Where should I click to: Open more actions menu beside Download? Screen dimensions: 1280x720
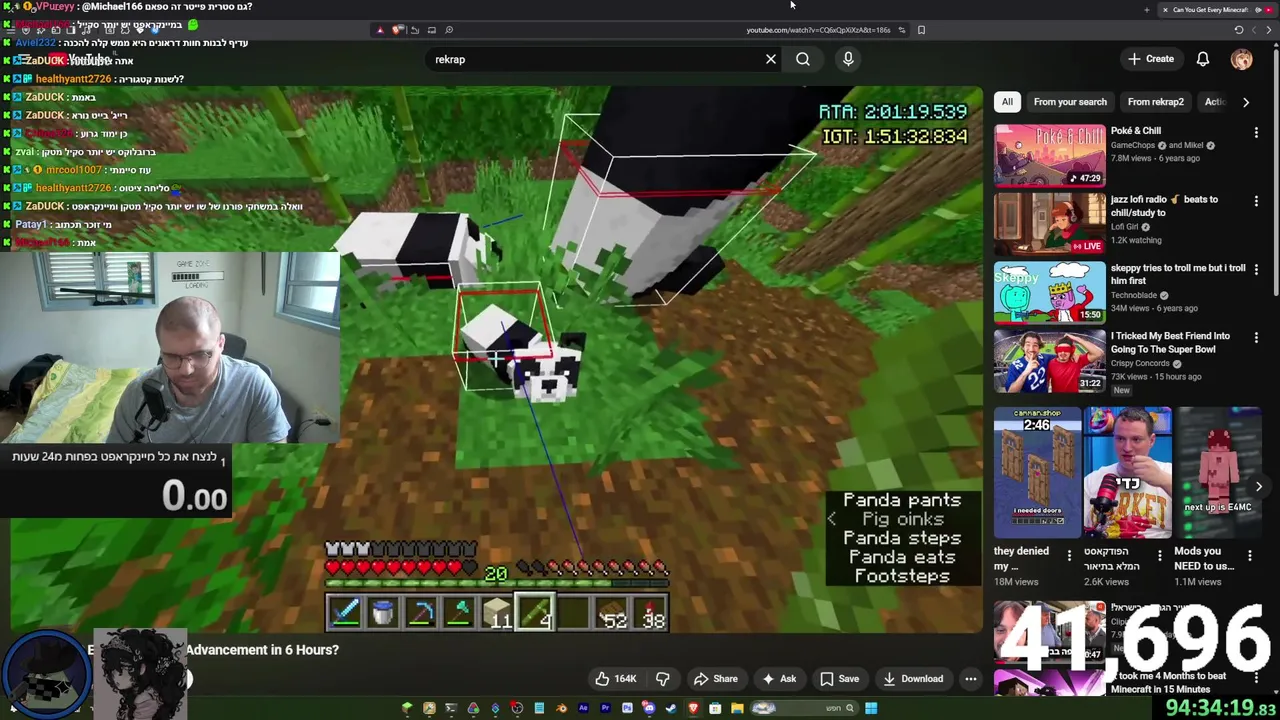[x=970, y=679]
